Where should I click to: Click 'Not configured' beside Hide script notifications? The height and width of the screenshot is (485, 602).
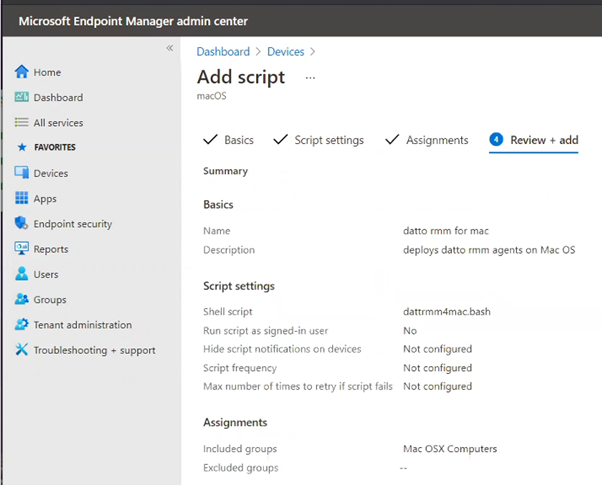[x=438, y=349]
